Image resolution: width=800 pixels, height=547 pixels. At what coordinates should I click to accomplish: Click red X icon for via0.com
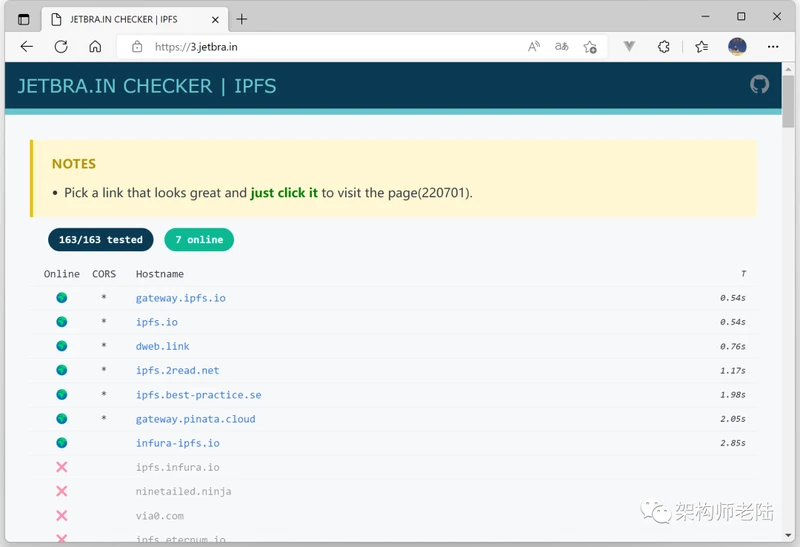62,515
